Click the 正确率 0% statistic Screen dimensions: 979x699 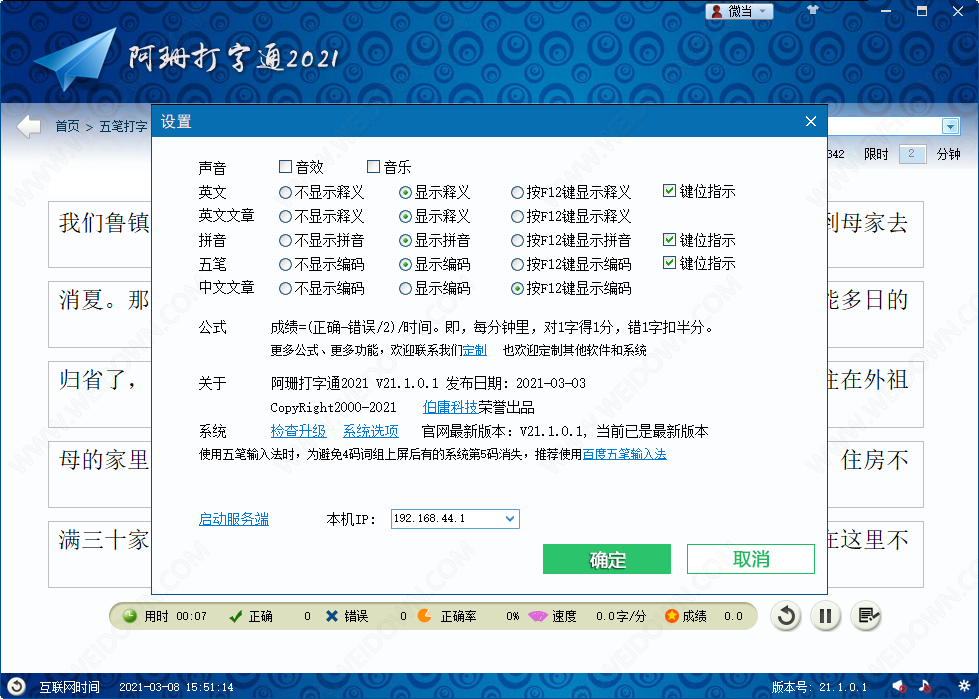tap(468, 617)
